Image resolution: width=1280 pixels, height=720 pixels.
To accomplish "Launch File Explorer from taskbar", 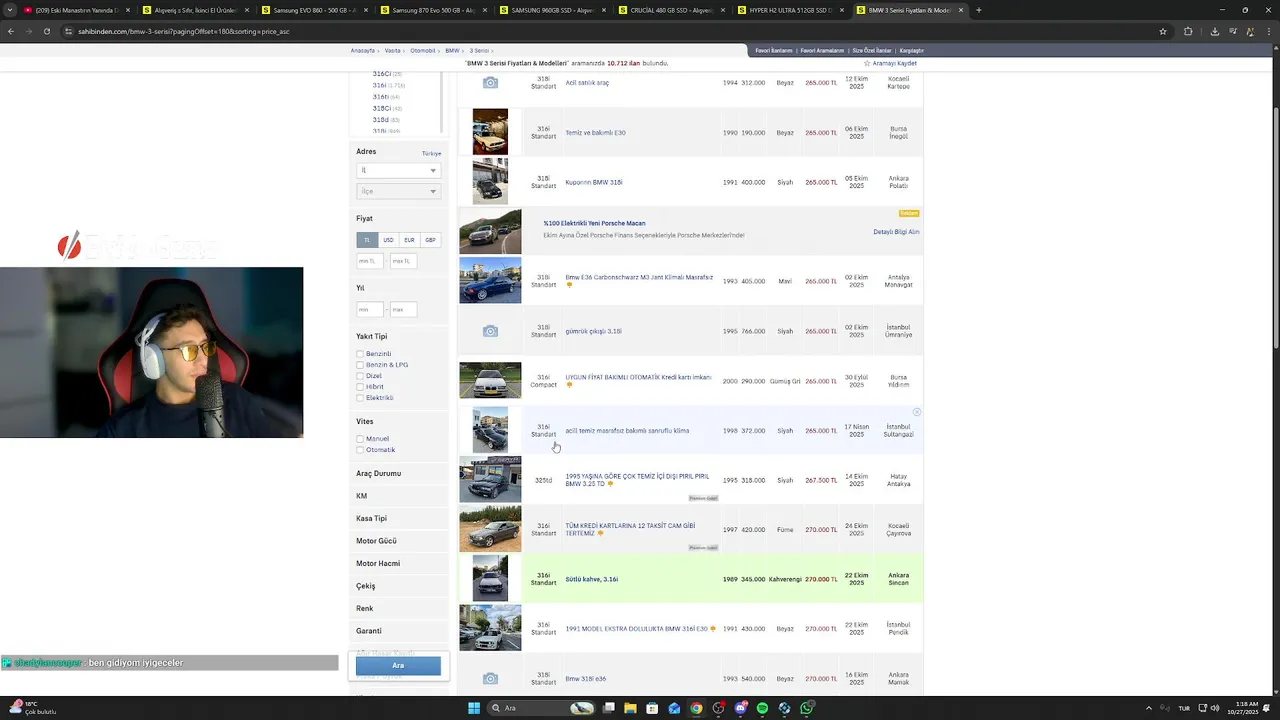I will 630,708.
